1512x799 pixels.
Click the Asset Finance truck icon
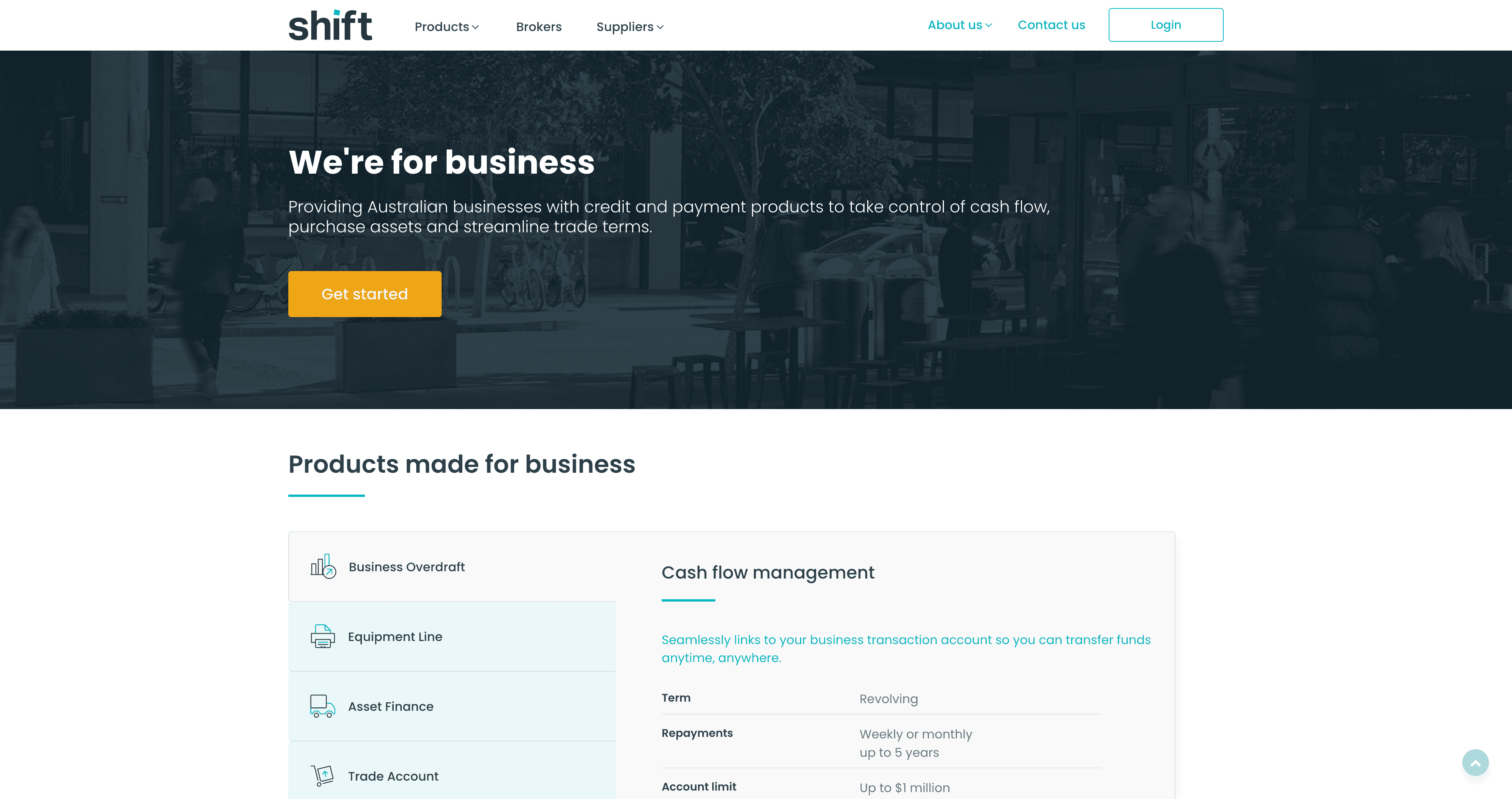(x=322, y=706)
